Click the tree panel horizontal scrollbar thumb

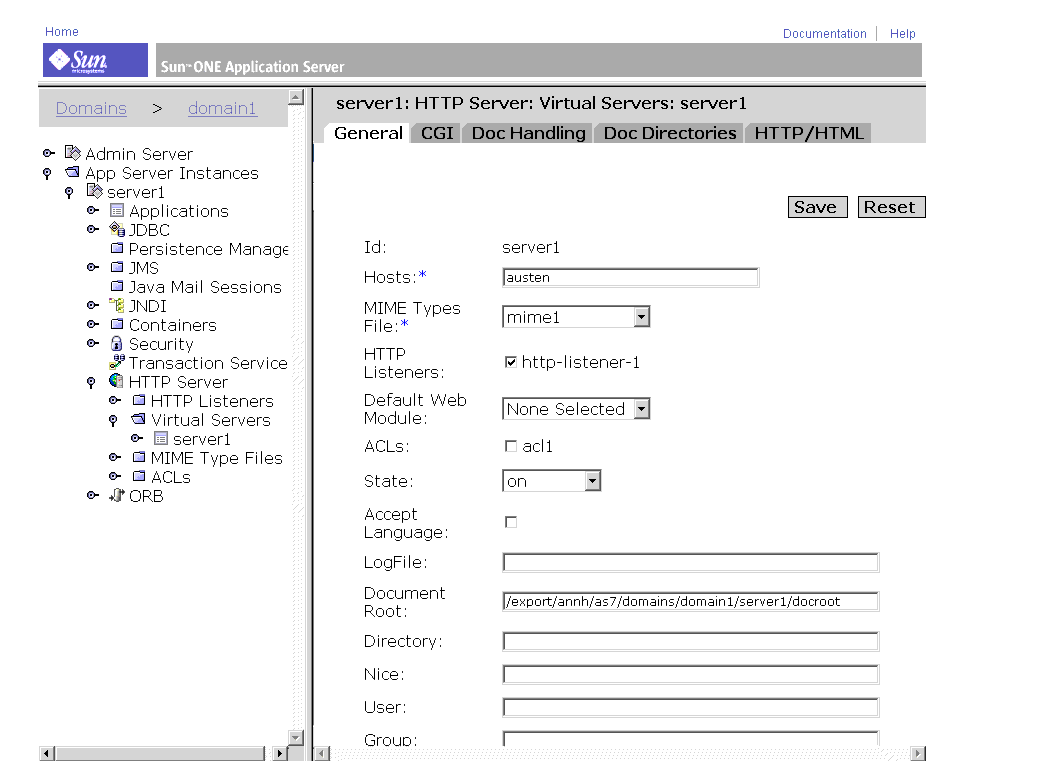click(160, 753)
